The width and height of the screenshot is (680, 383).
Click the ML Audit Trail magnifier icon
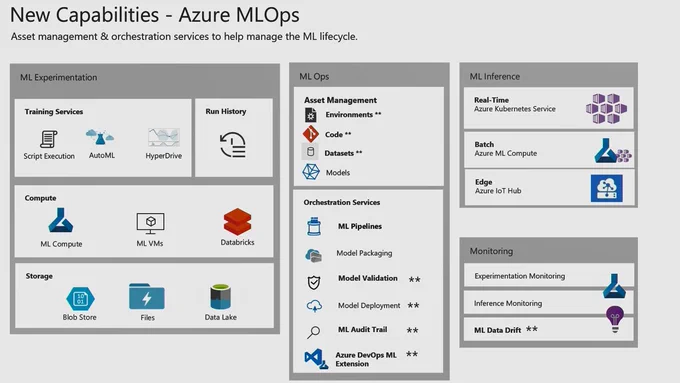pos(314,332)
